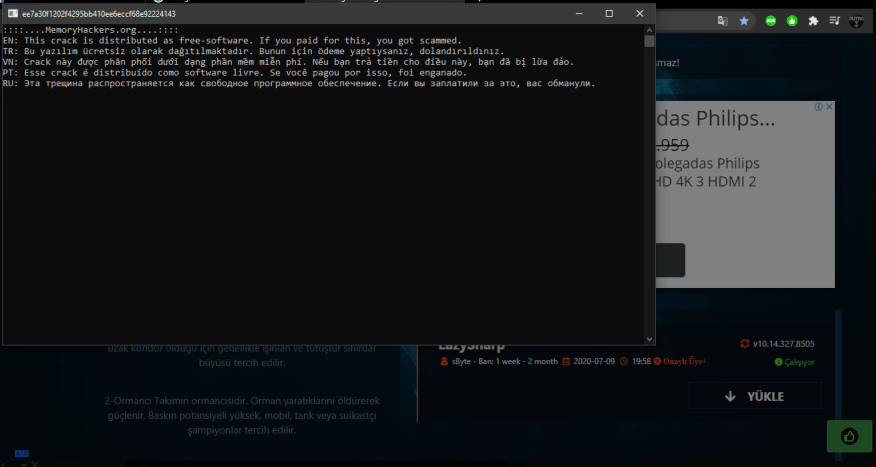This screenshot has width=876, height=467.
Task: Click the RU: console text line
Action: pyautogui.click(x=299, y=84)
